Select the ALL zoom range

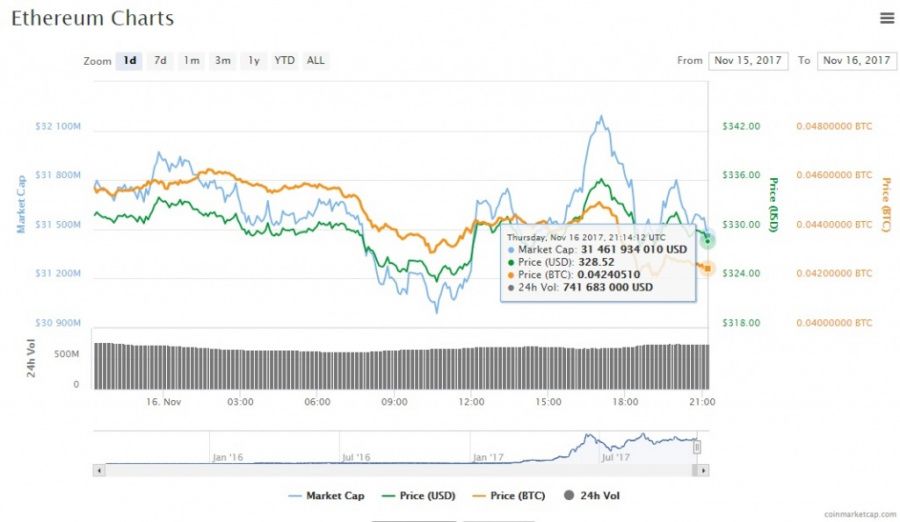[316, 60]
